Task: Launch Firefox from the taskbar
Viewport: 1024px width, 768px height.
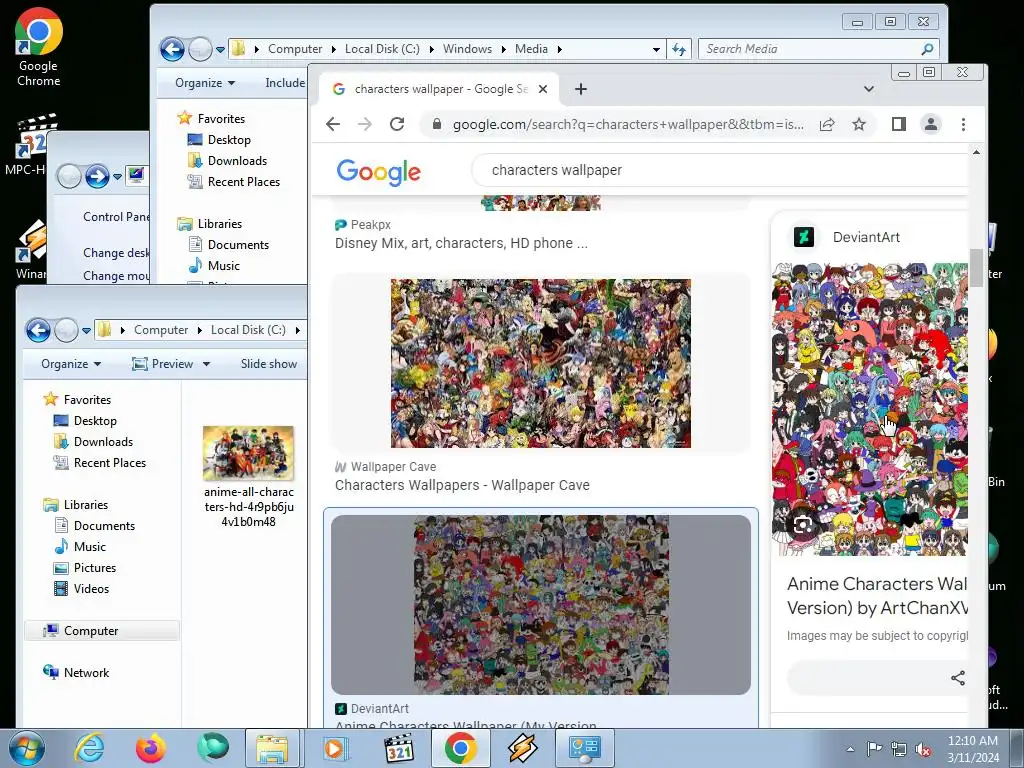Action: 150,748
